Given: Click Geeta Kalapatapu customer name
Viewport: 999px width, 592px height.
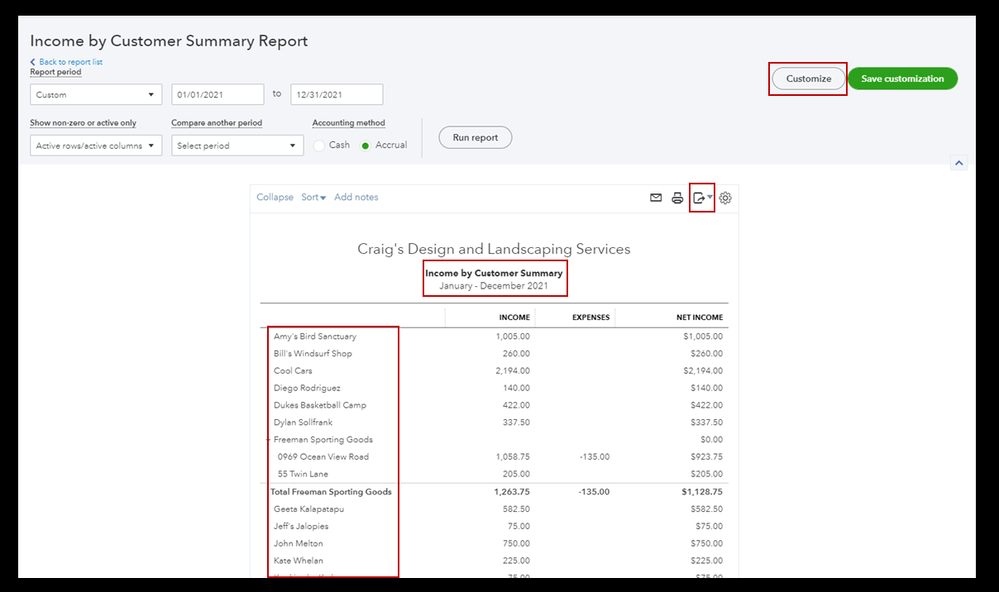Looking at the screenshot, I should [309, 509].
